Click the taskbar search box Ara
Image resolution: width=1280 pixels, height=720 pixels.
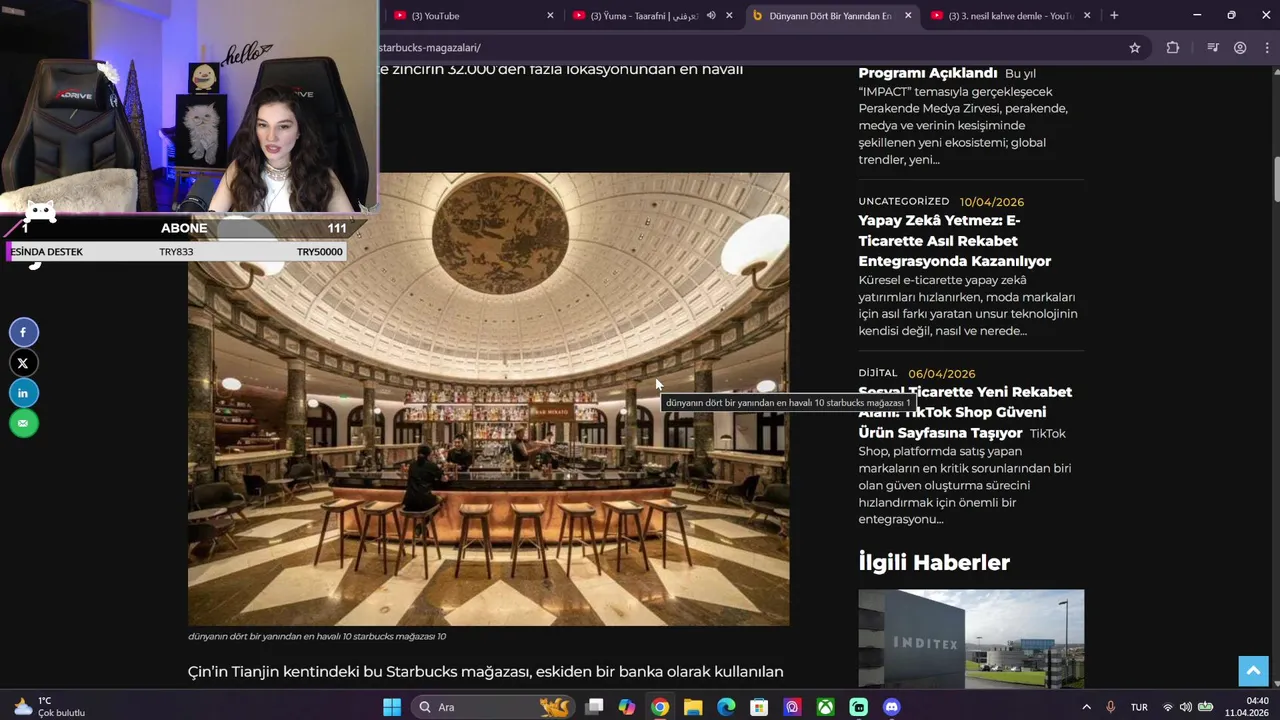pos(492,707)
